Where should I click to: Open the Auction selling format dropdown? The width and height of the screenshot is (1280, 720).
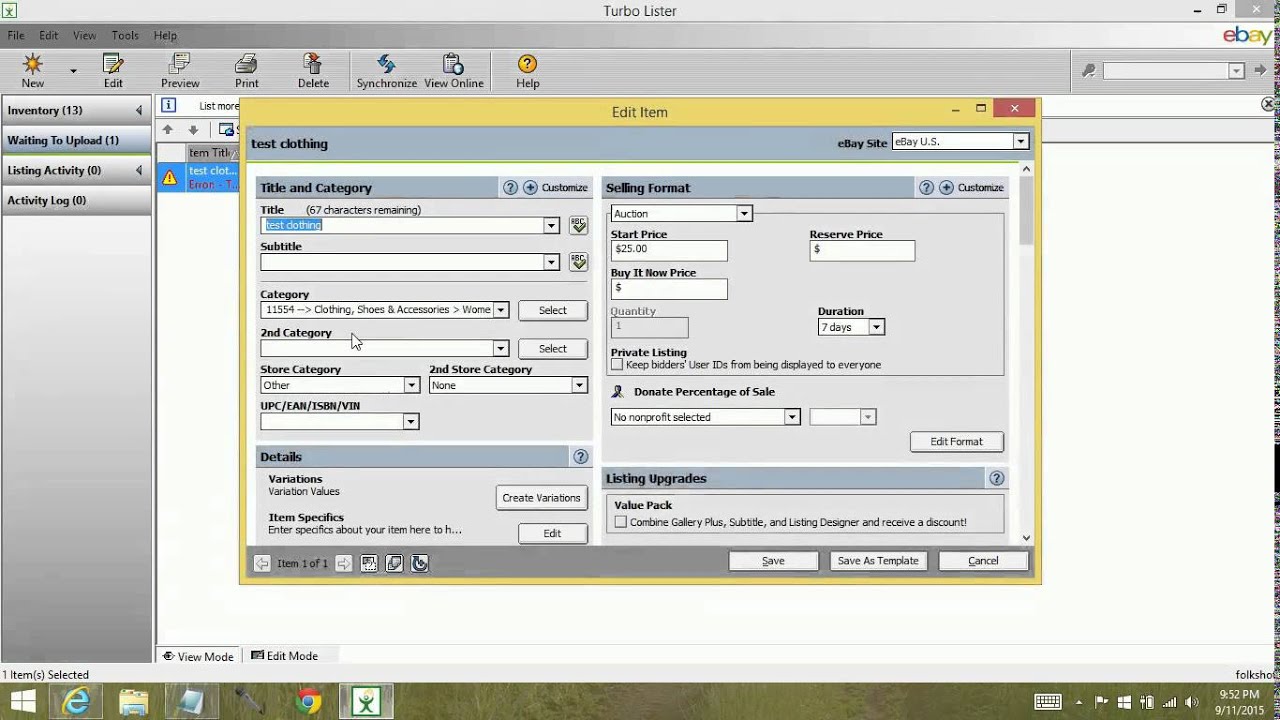(744, 213)
